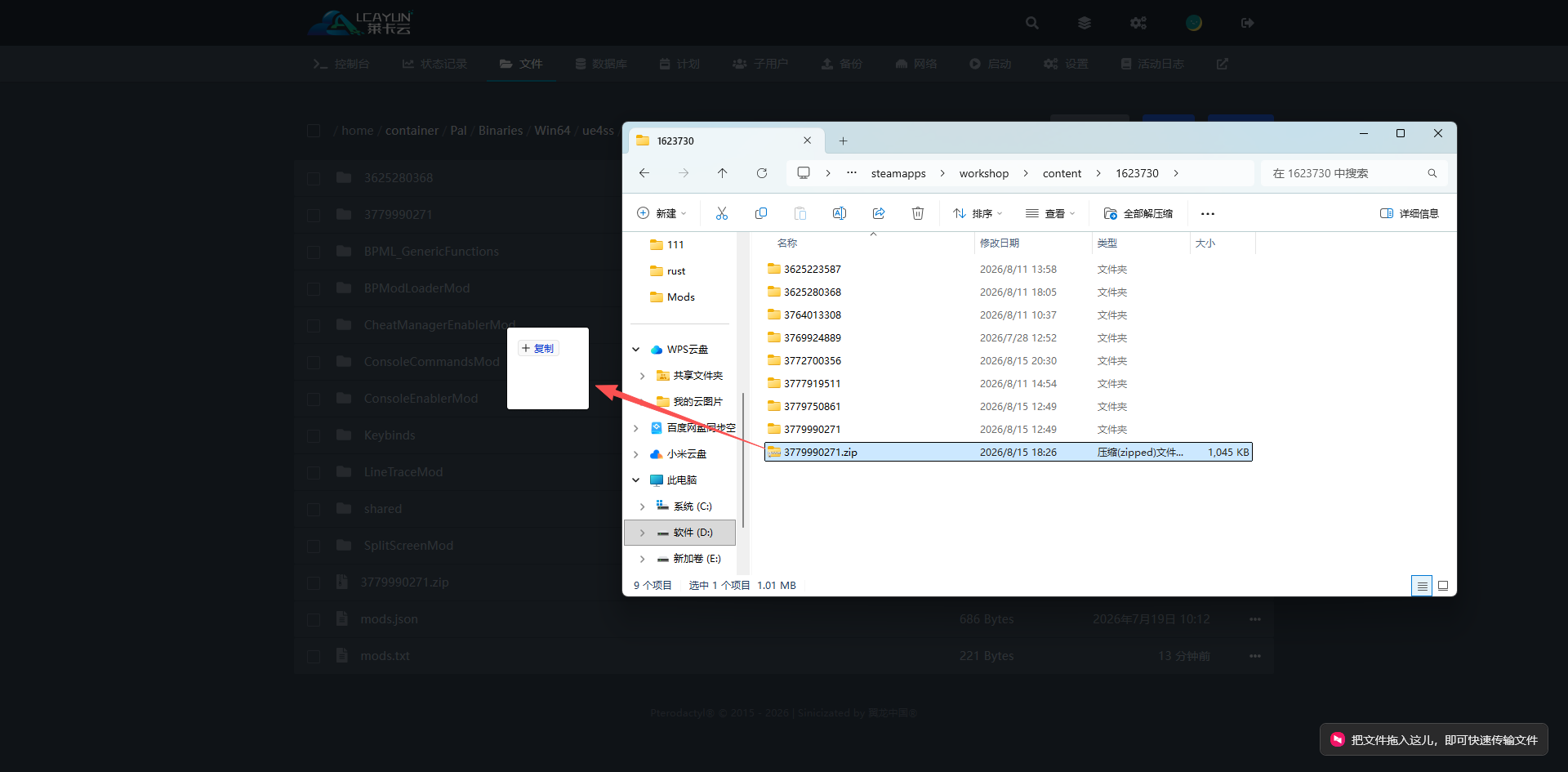Expand the 新加卷 (E:) drive node
Image resolution: width=1568 pixels, height=772 pixels.
point(643,559)
